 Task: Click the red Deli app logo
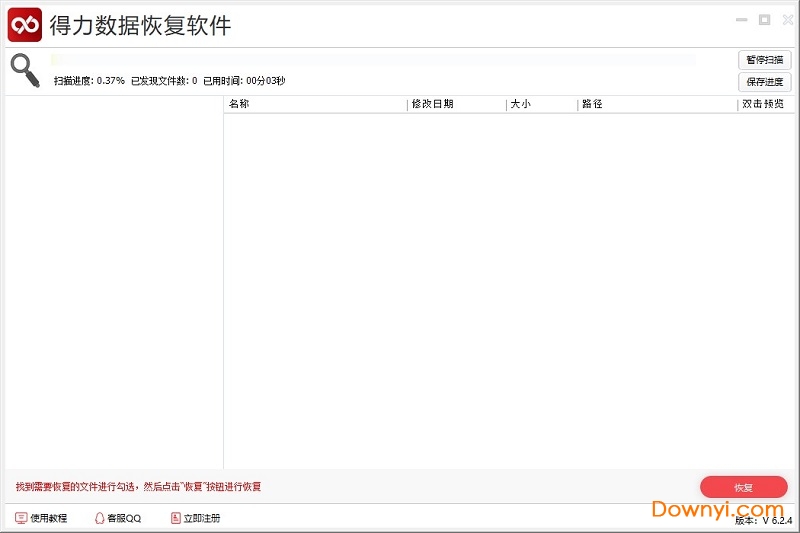[x=24, y=24]
